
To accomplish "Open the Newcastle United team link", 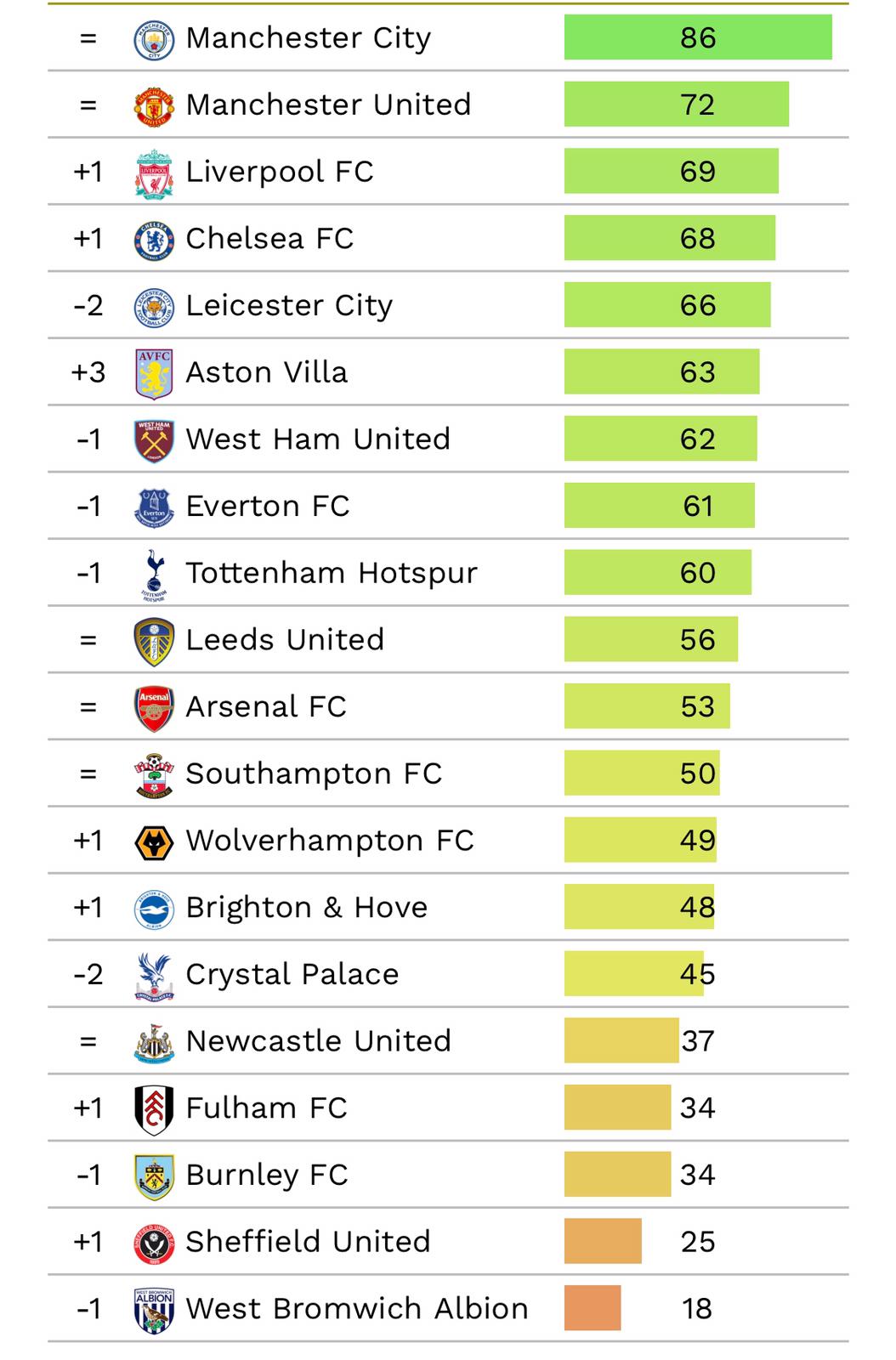I will pyautogui.click(x=318, y=1041).
